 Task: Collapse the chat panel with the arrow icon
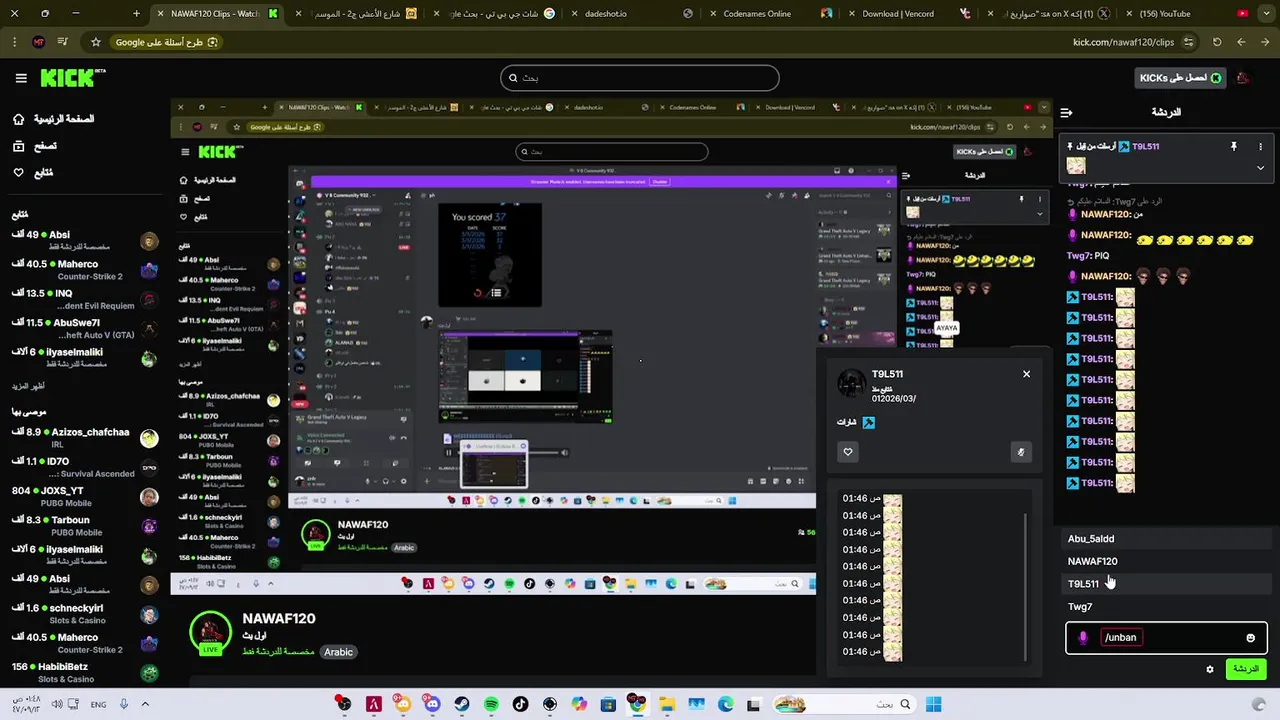[x=1066, y=112]
